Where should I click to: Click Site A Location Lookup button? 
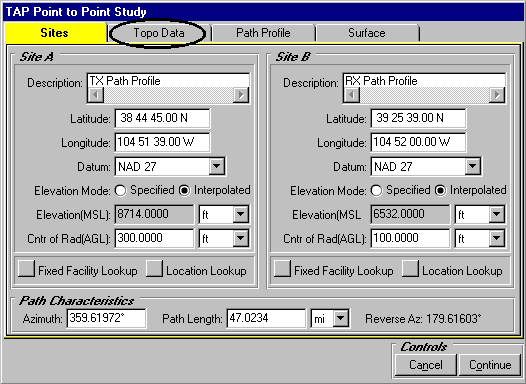pyautogui.click(x=154, y=268)
